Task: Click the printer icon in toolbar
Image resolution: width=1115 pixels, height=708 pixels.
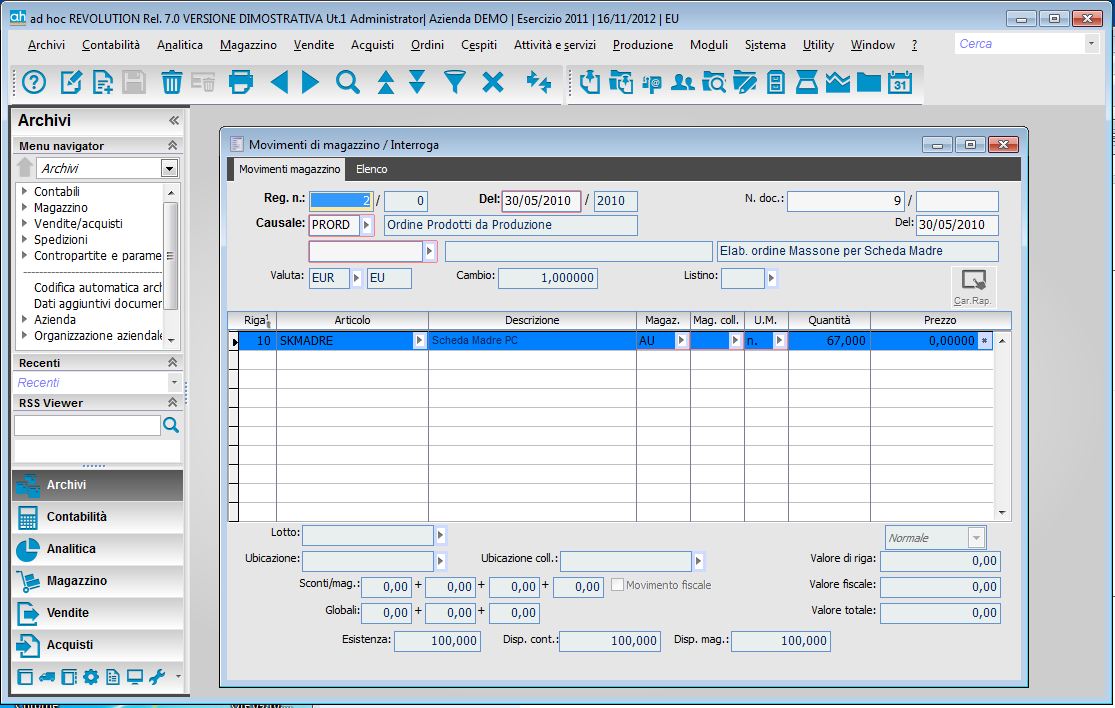Action: [x=241, y=83]
